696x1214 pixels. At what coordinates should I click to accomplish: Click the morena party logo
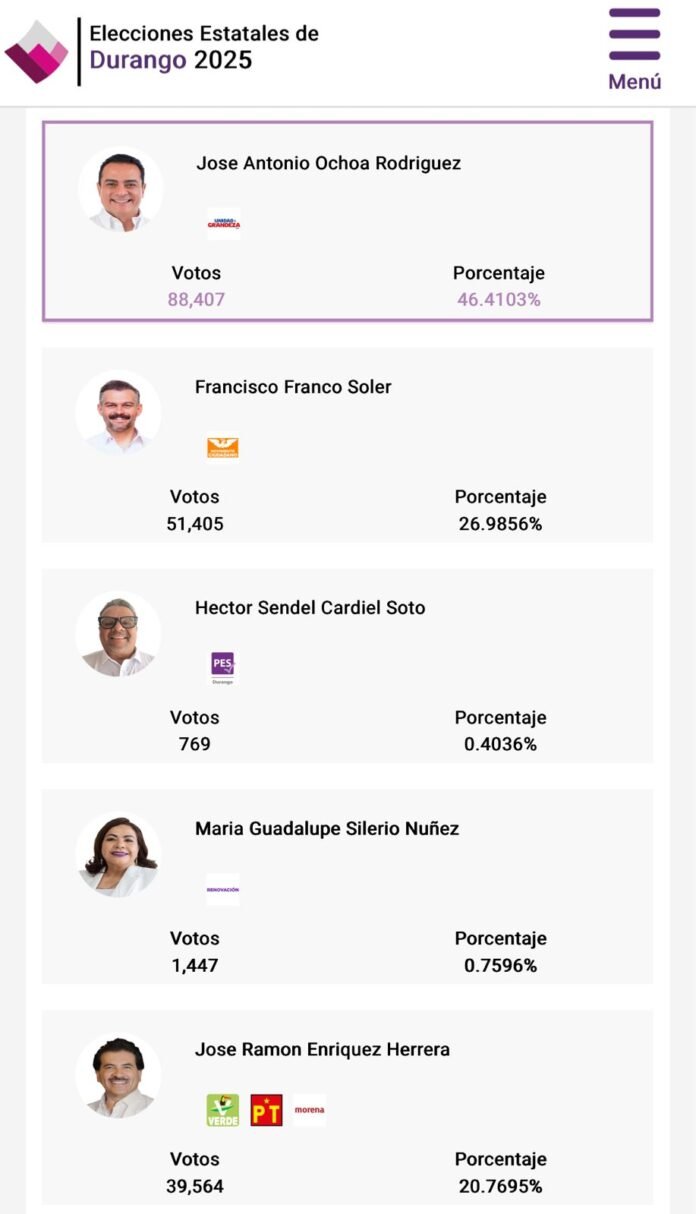[x=310, y=1110]
